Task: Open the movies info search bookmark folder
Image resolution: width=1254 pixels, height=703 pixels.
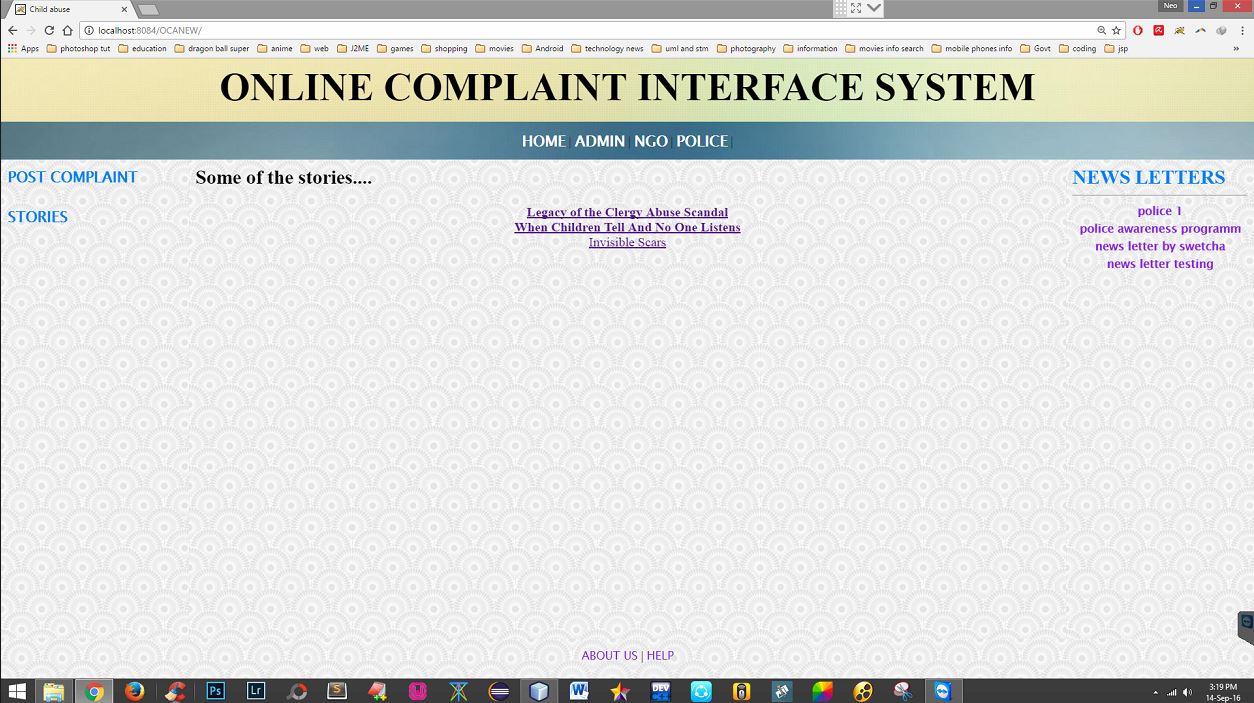Action: 884,48
